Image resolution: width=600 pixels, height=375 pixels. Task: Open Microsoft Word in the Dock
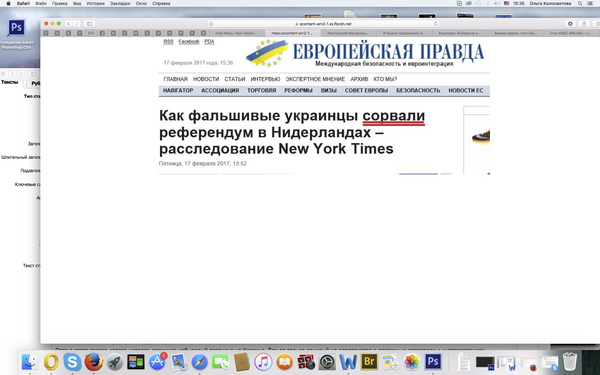pos(348,362)
